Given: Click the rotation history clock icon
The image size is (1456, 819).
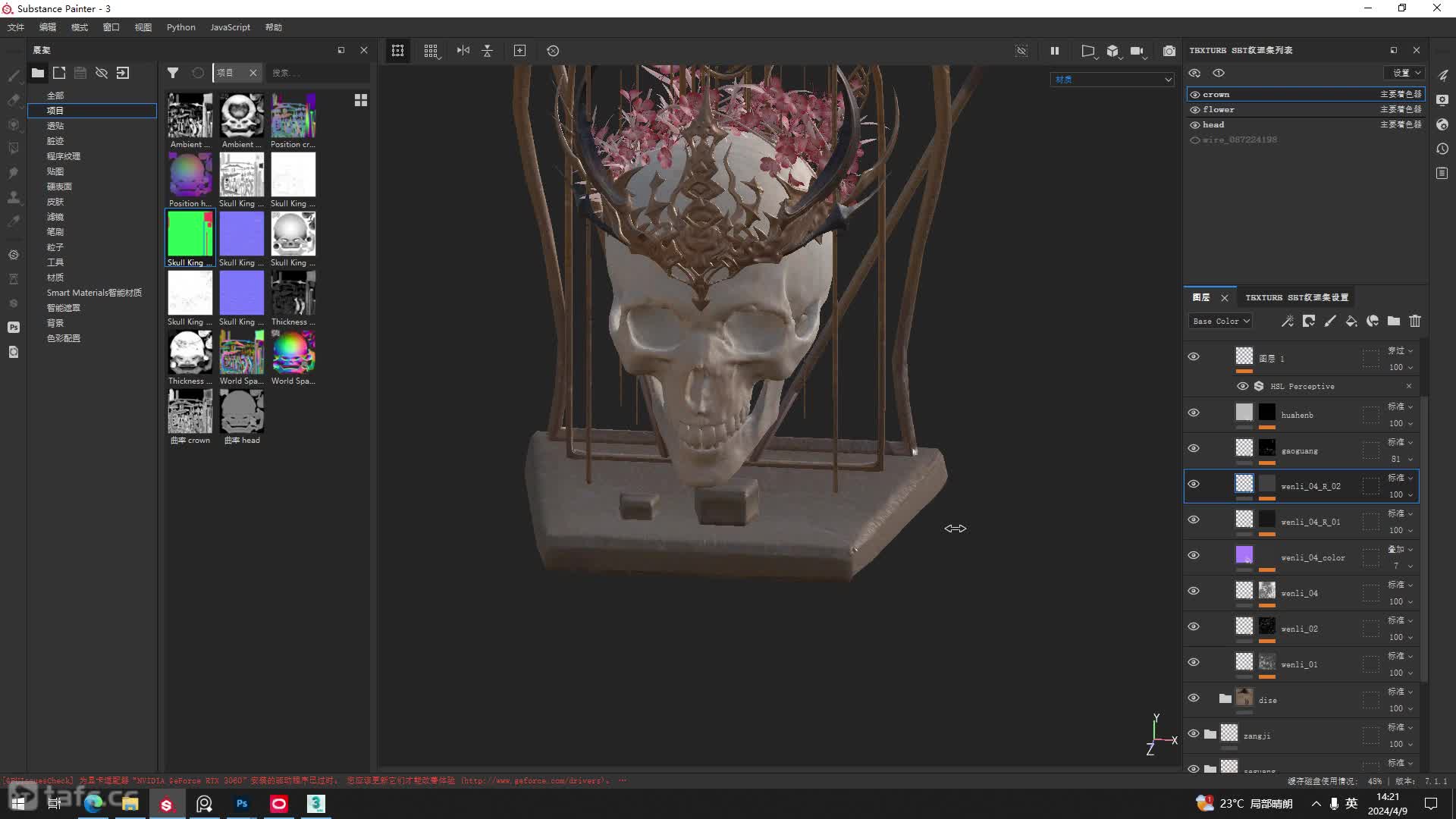Looking at the screenshot, I should tap(553, 51).
